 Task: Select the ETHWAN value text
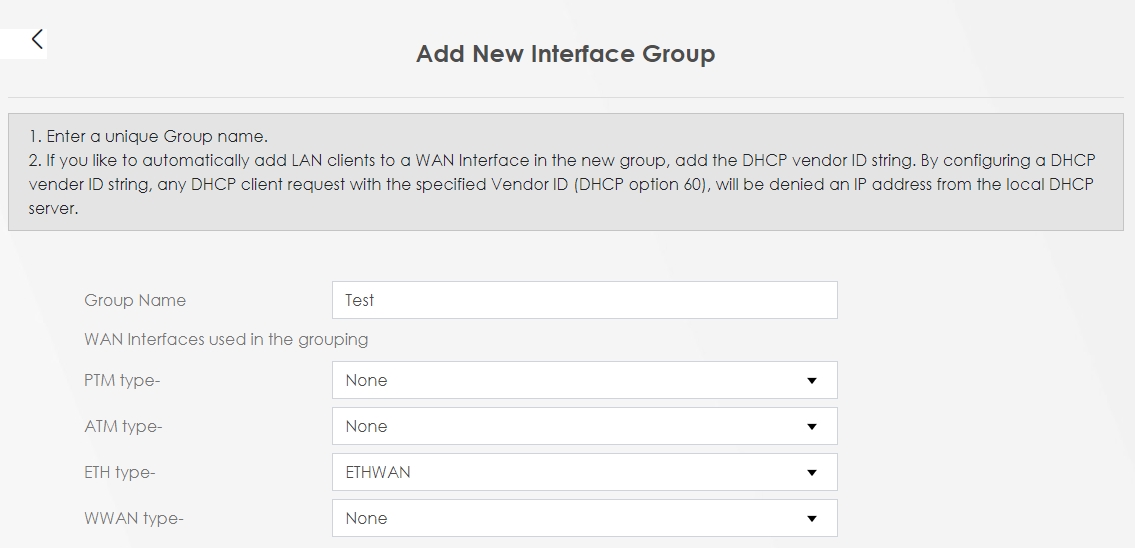[x=378, y=472]
